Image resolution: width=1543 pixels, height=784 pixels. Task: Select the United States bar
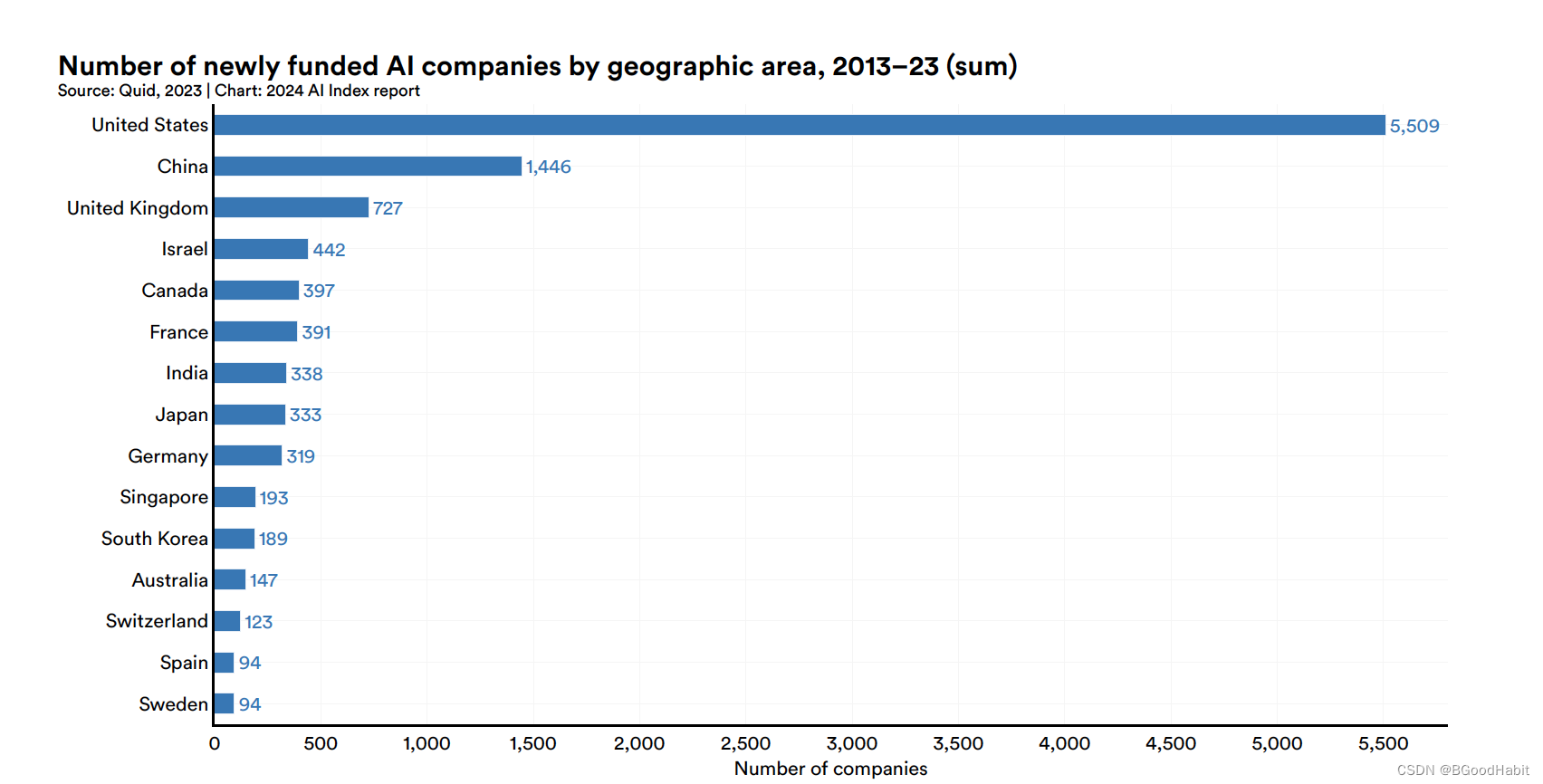click(800, 125)
